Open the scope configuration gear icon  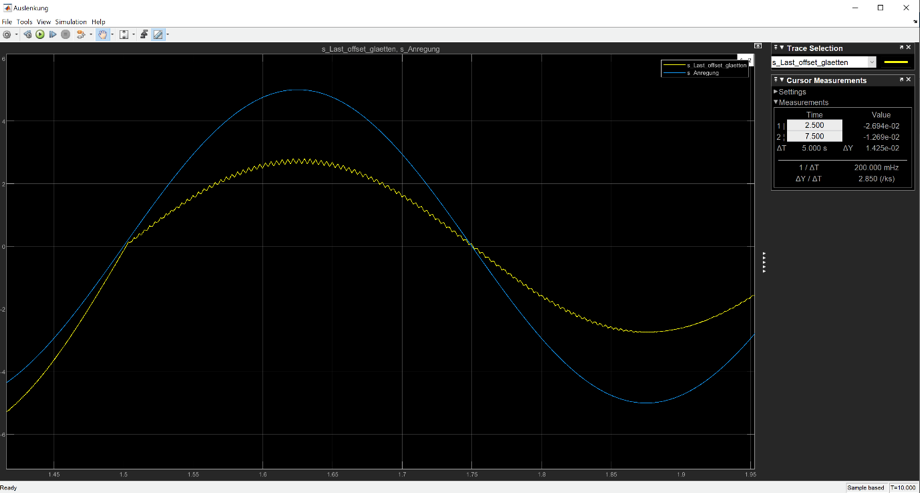7,34
